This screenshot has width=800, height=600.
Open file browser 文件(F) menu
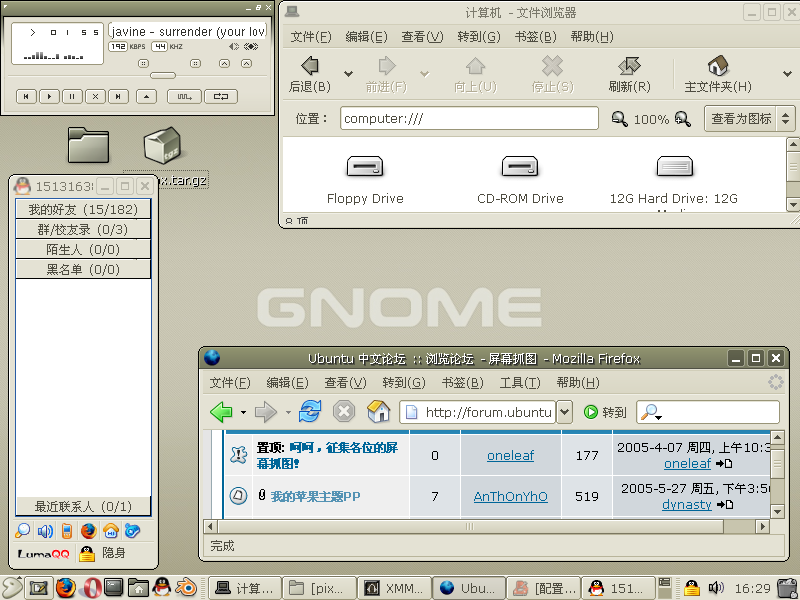coord(311,37)
